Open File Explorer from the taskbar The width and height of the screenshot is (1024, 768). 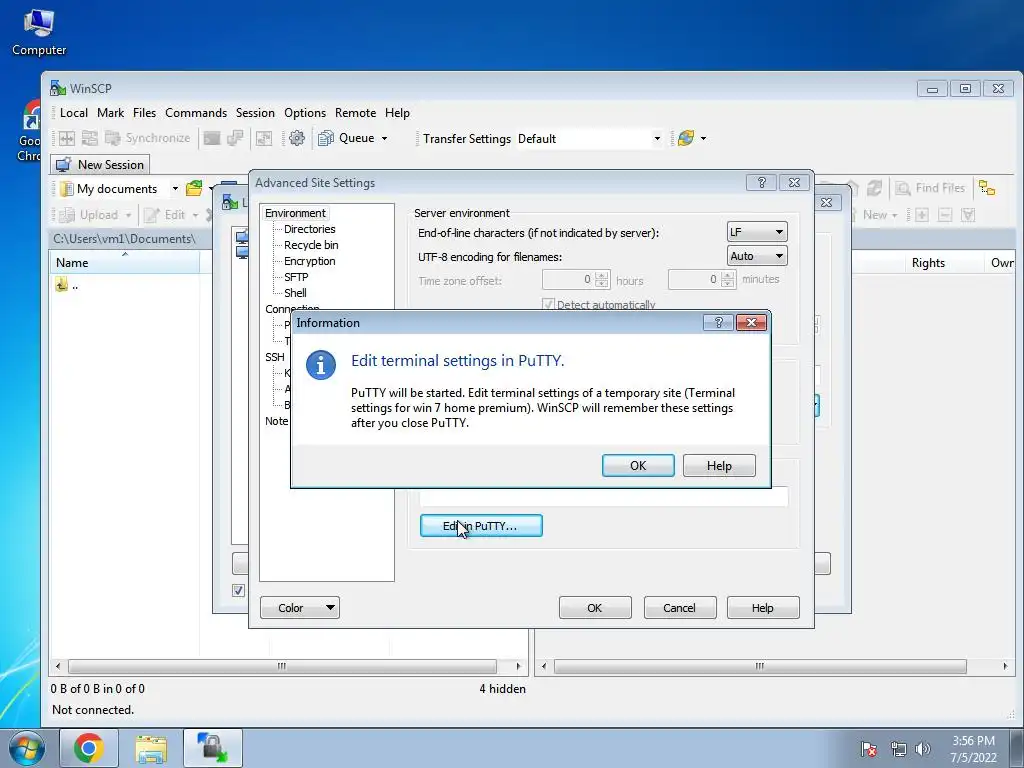pos(151,748)
